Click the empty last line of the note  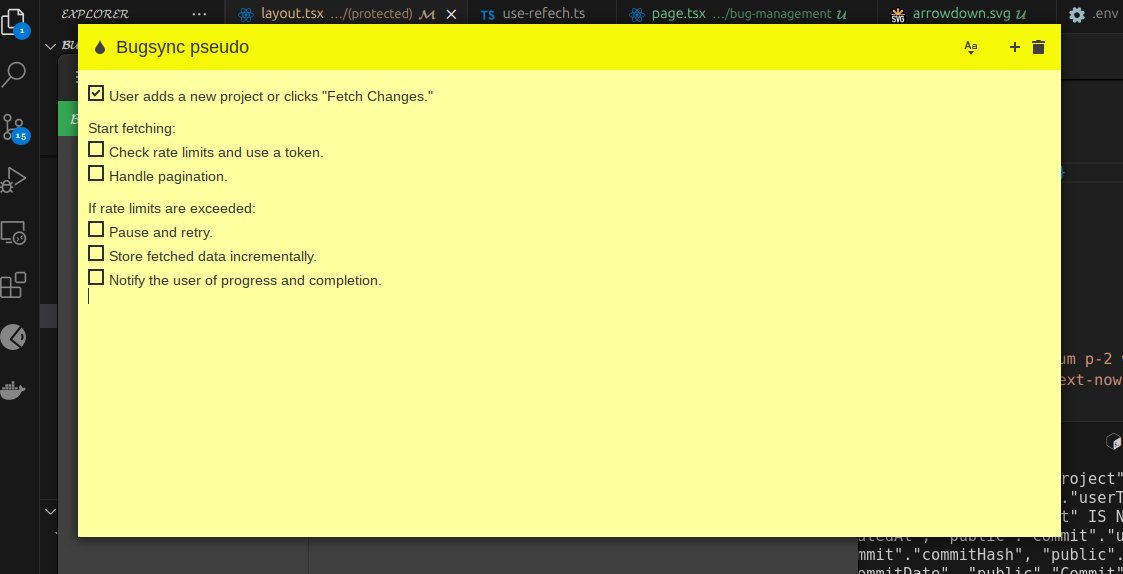coord(569,297)
